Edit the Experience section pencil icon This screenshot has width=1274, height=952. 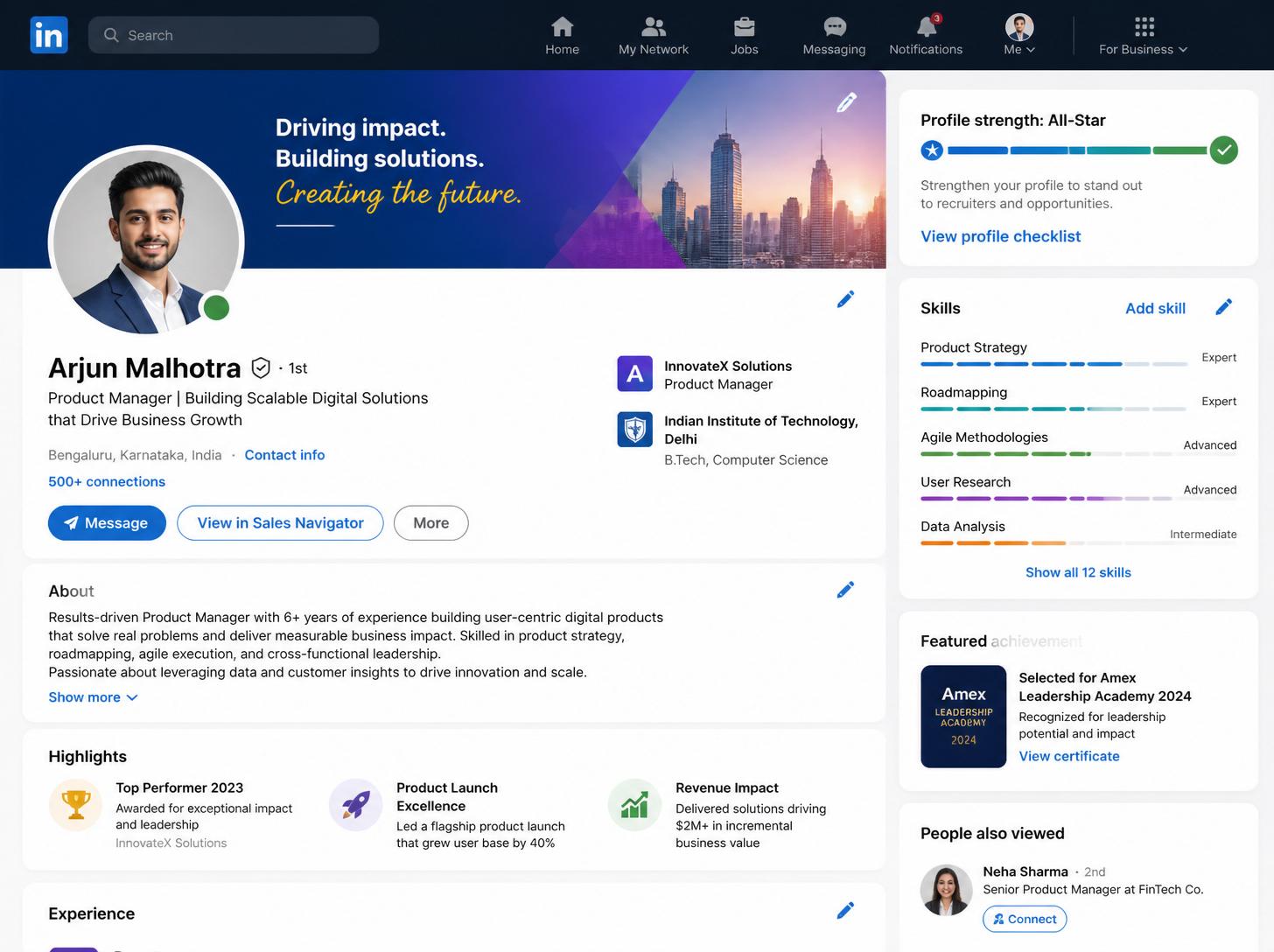pyautogui.click(x=845, y=911)
